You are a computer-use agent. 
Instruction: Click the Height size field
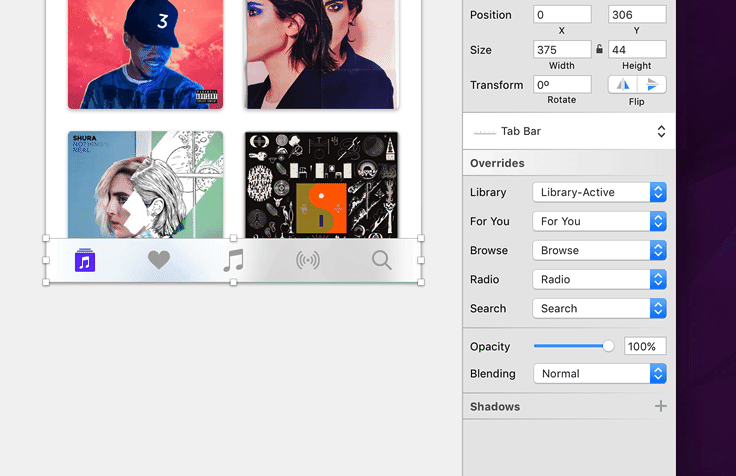637,49
